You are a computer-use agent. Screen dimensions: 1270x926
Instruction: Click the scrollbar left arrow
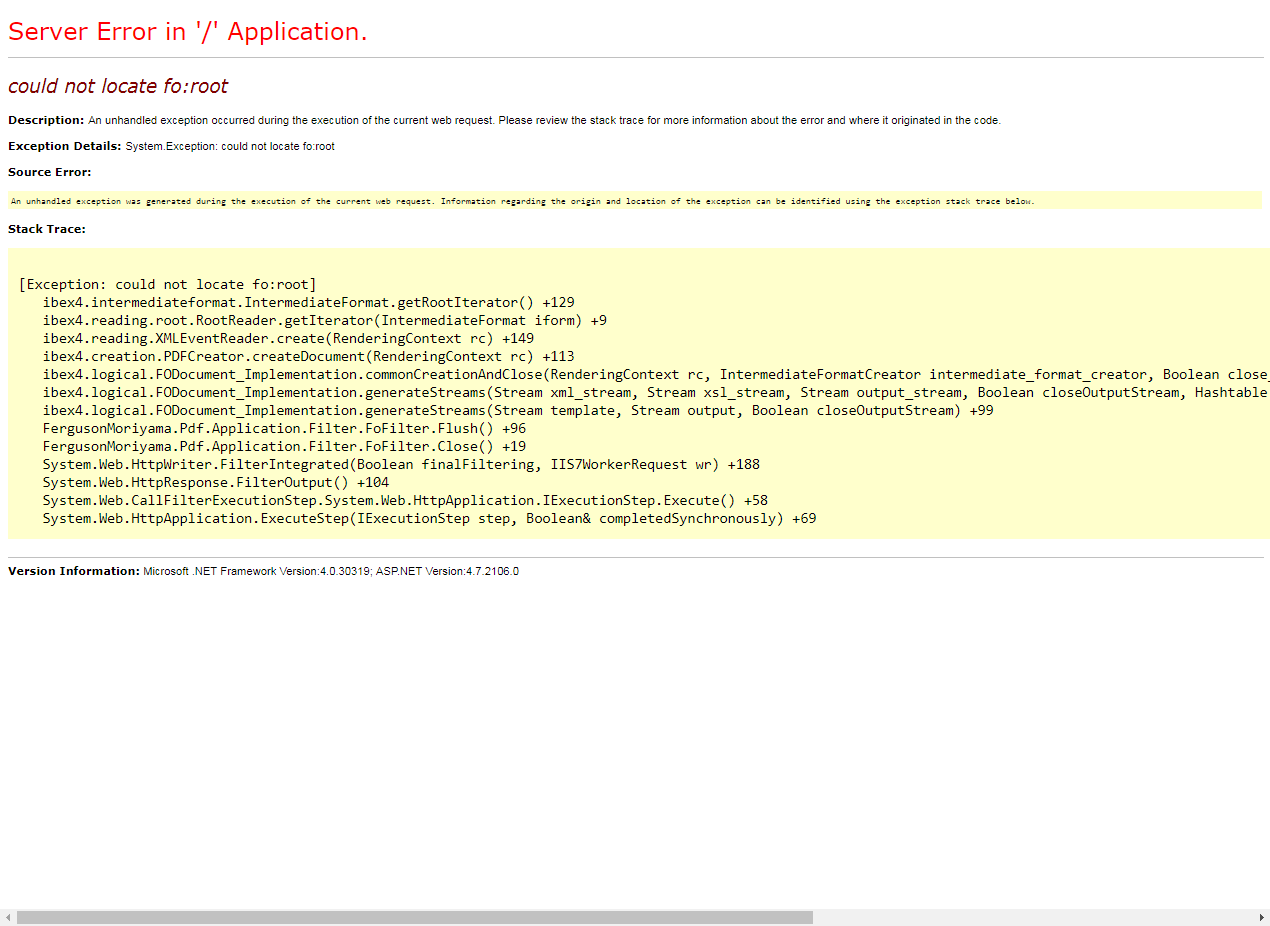(8, 917)
